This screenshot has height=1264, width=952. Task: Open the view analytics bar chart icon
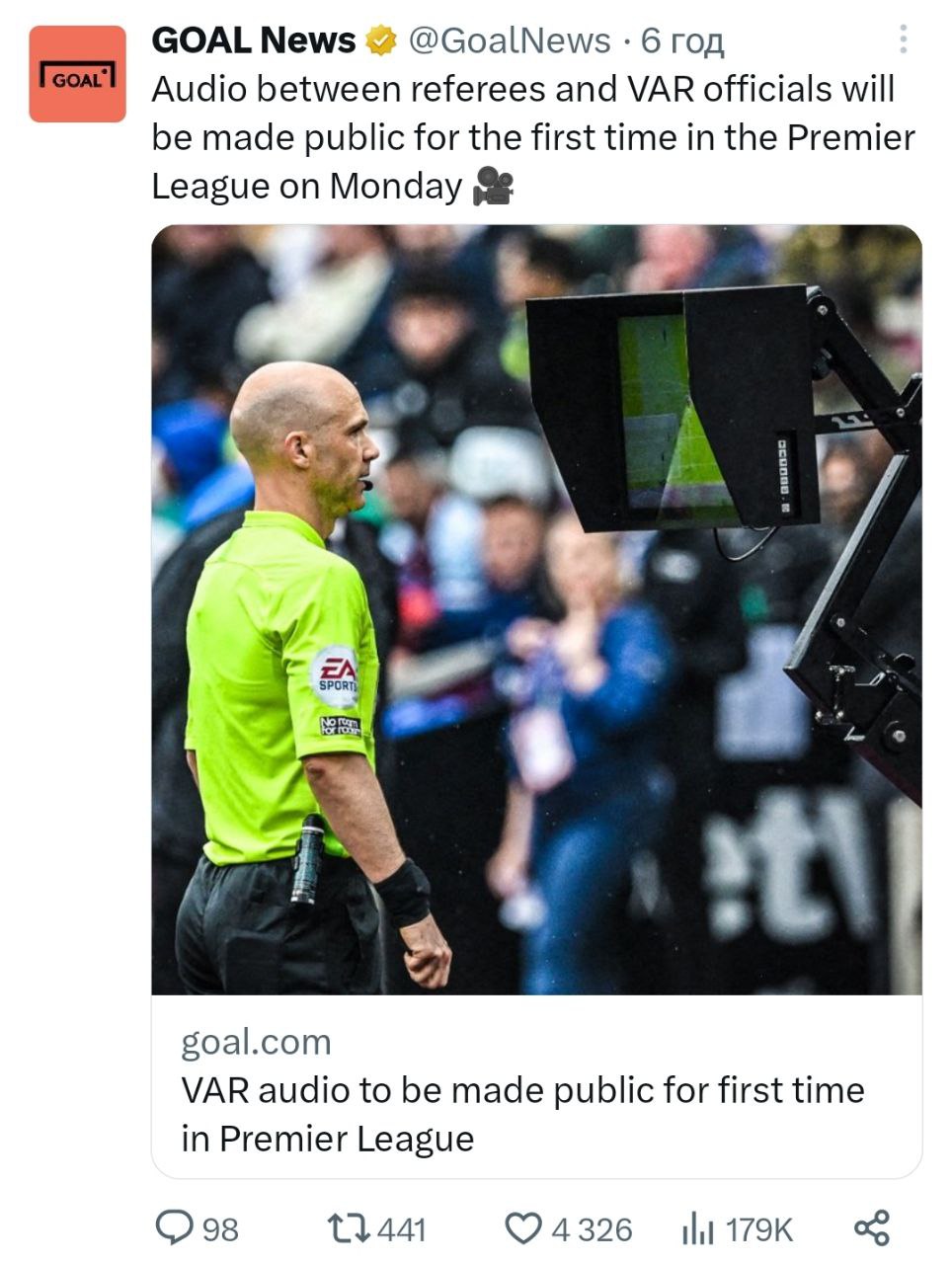(698, 1229)
